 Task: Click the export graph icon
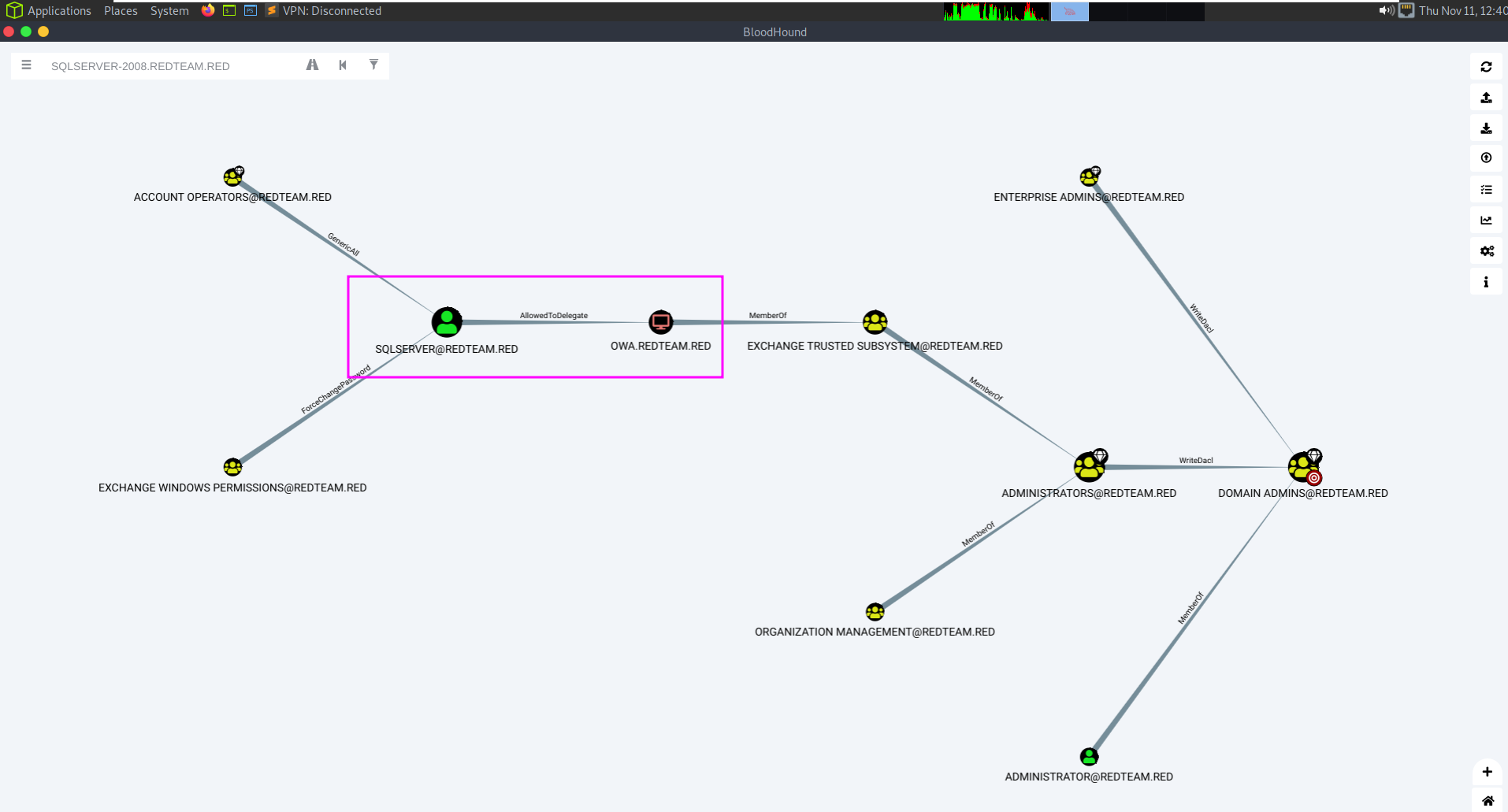1486,98
